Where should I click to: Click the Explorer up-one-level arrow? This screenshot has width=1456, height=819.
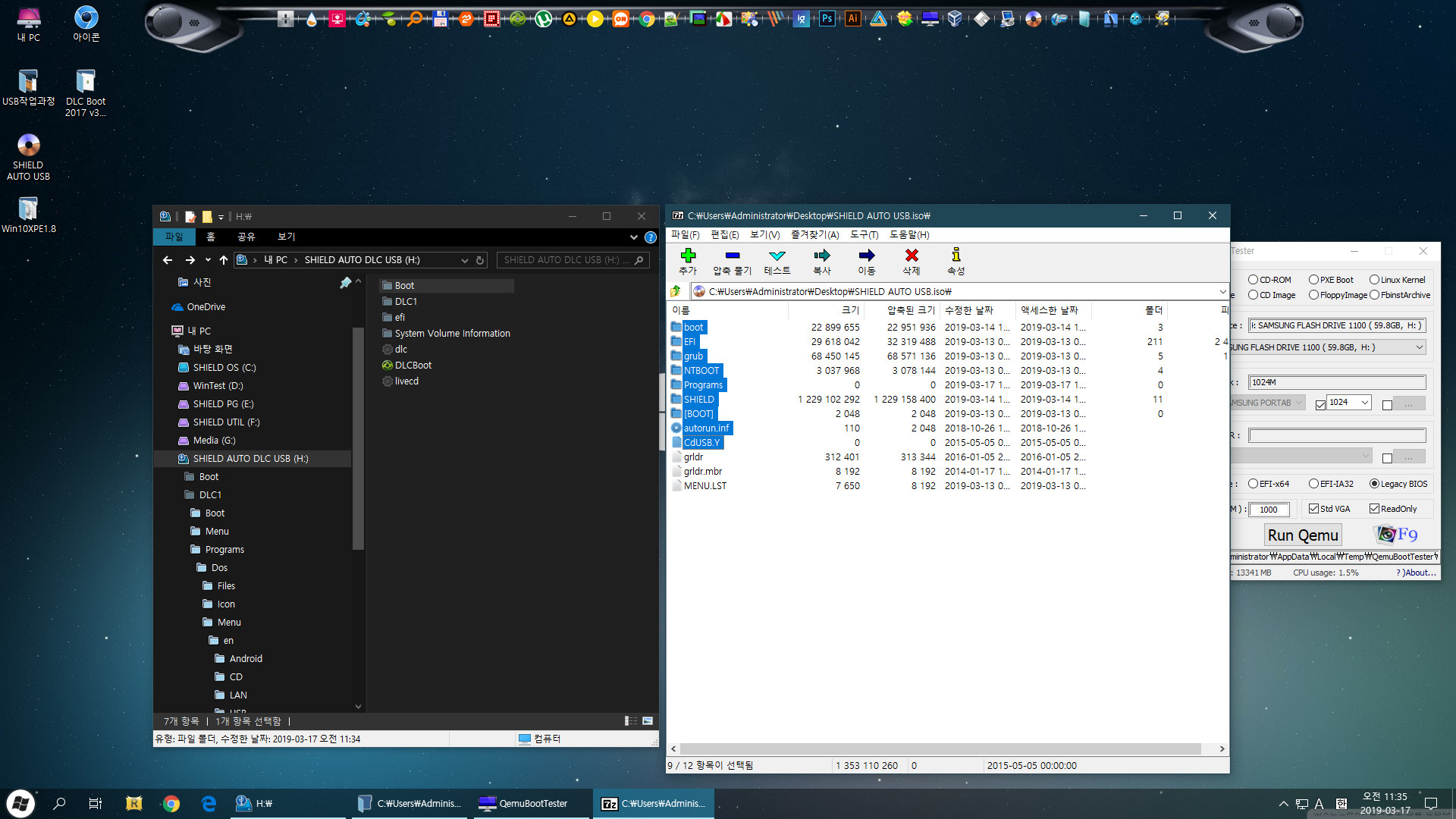(x=223, y=260)
